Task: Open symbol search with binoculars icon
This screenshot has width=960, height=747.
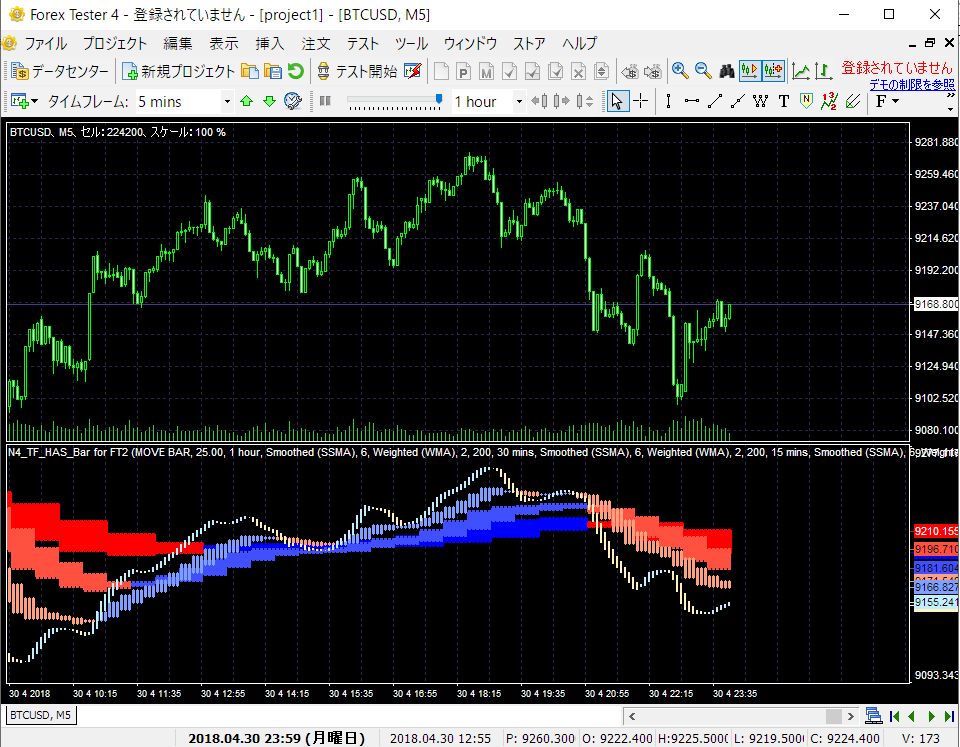Action: [728, 72]
